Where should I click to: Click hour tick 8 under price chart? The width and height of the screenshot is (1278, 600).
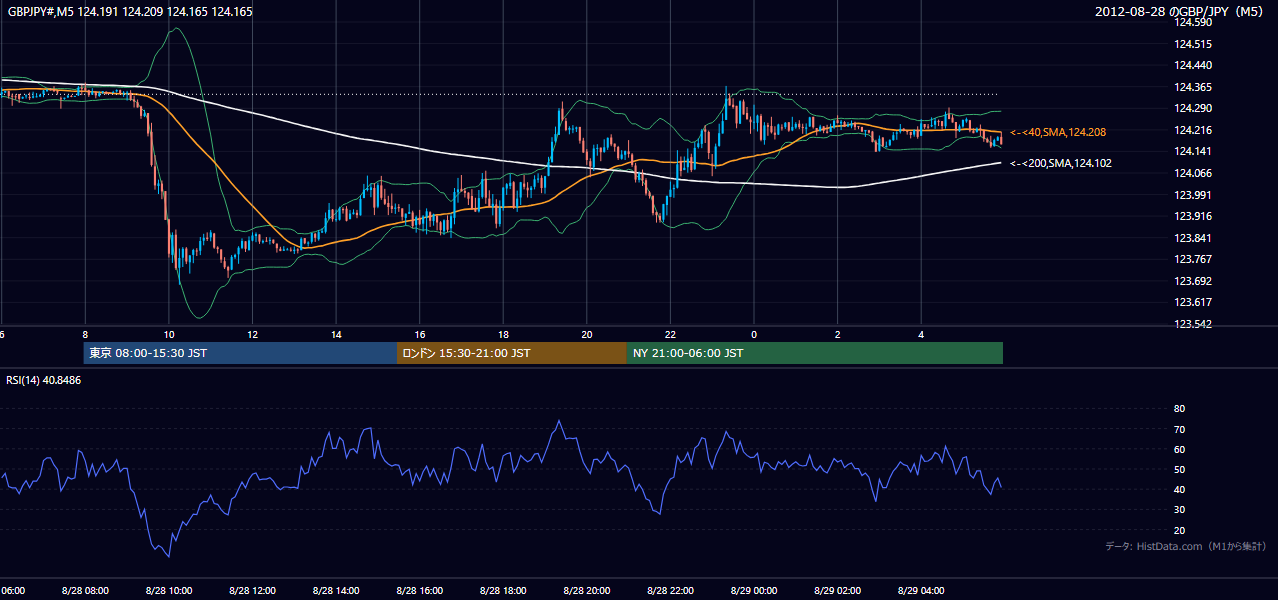(85, 335)
